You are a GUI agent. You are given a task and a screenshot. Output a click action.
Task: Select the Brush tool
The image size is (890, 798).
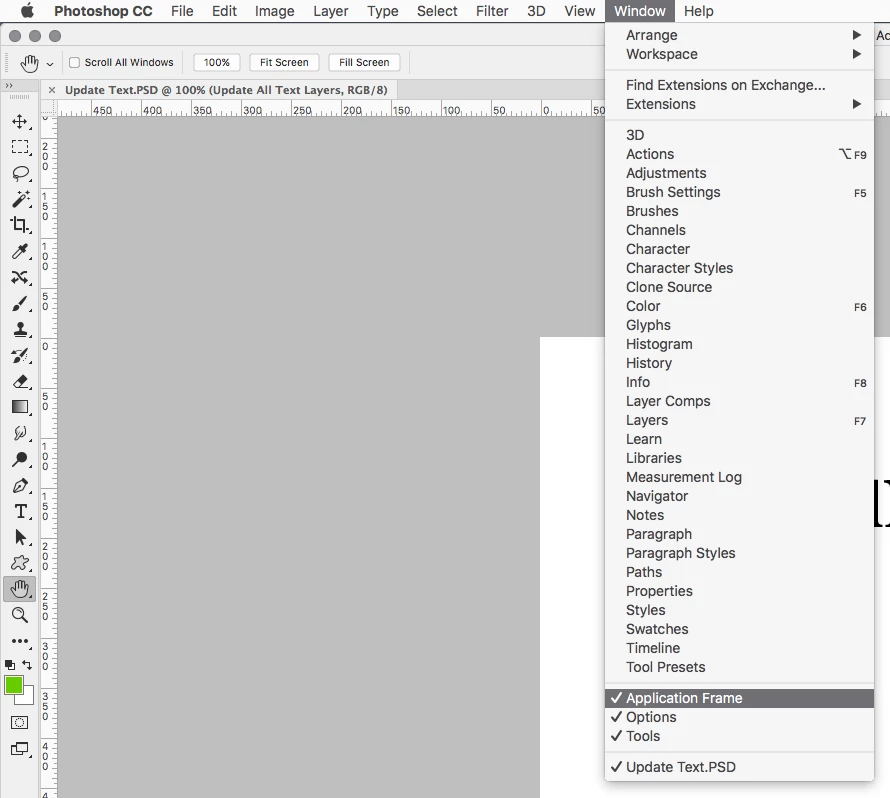[x=20, y=304]
